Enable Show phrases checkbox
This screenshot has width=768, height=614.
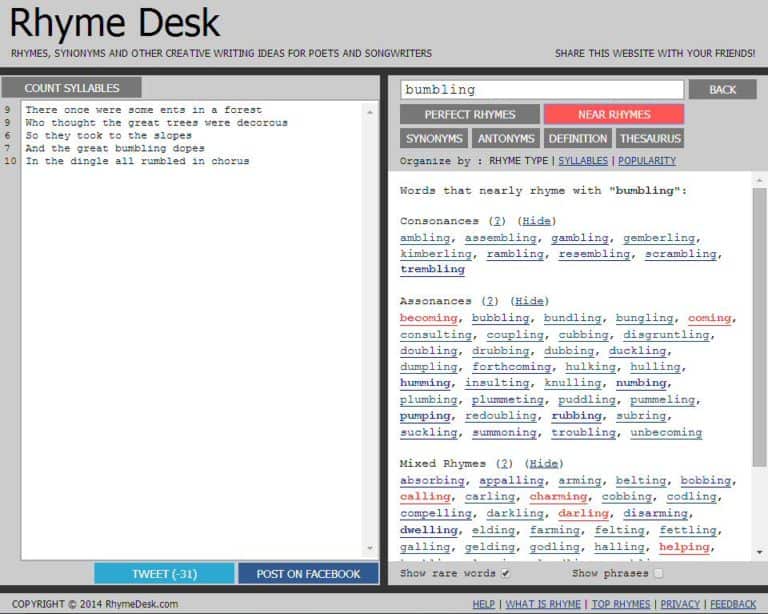658,573
